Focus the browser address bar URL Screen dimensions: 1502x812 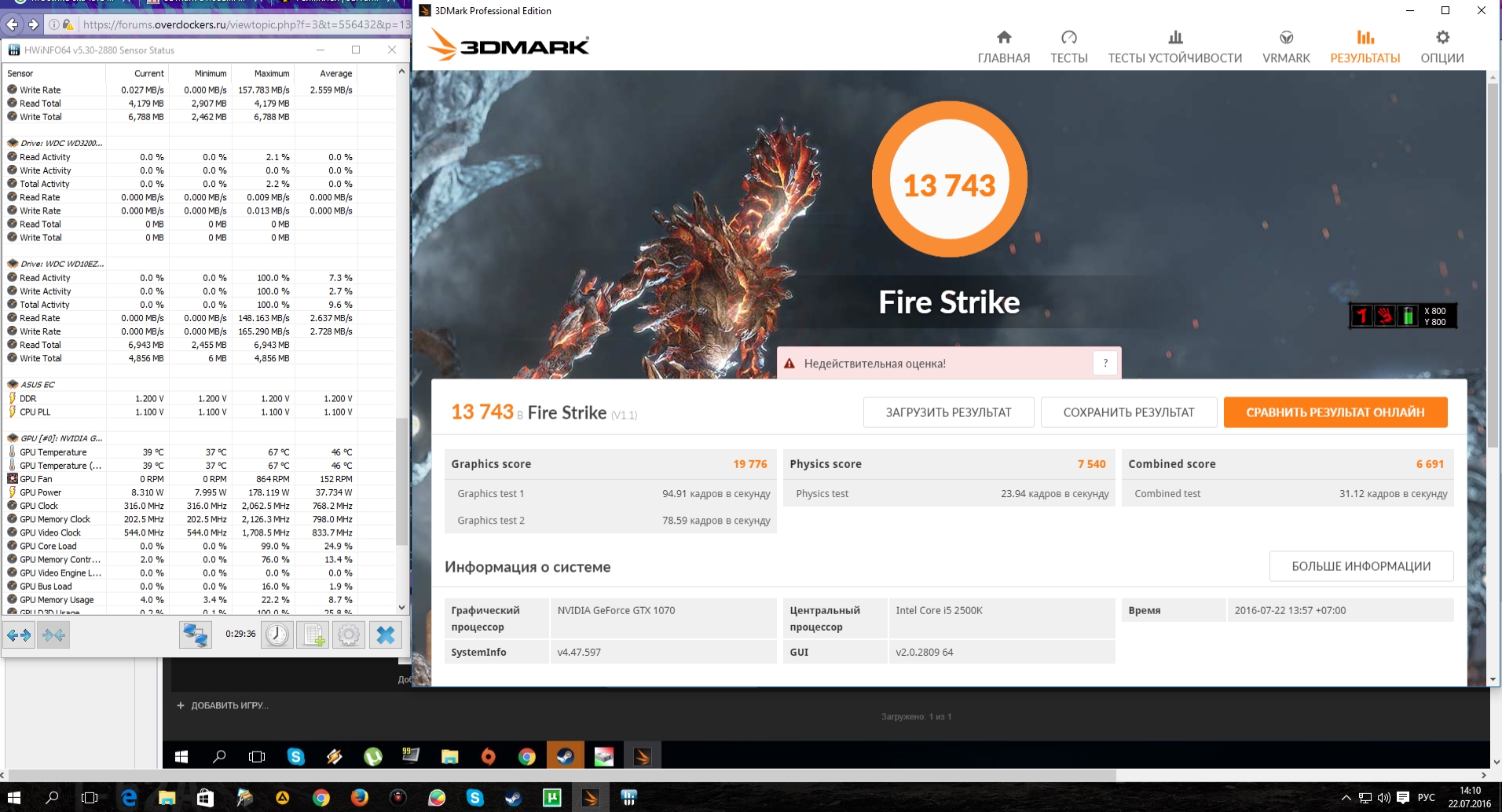(x=247, y=24)
